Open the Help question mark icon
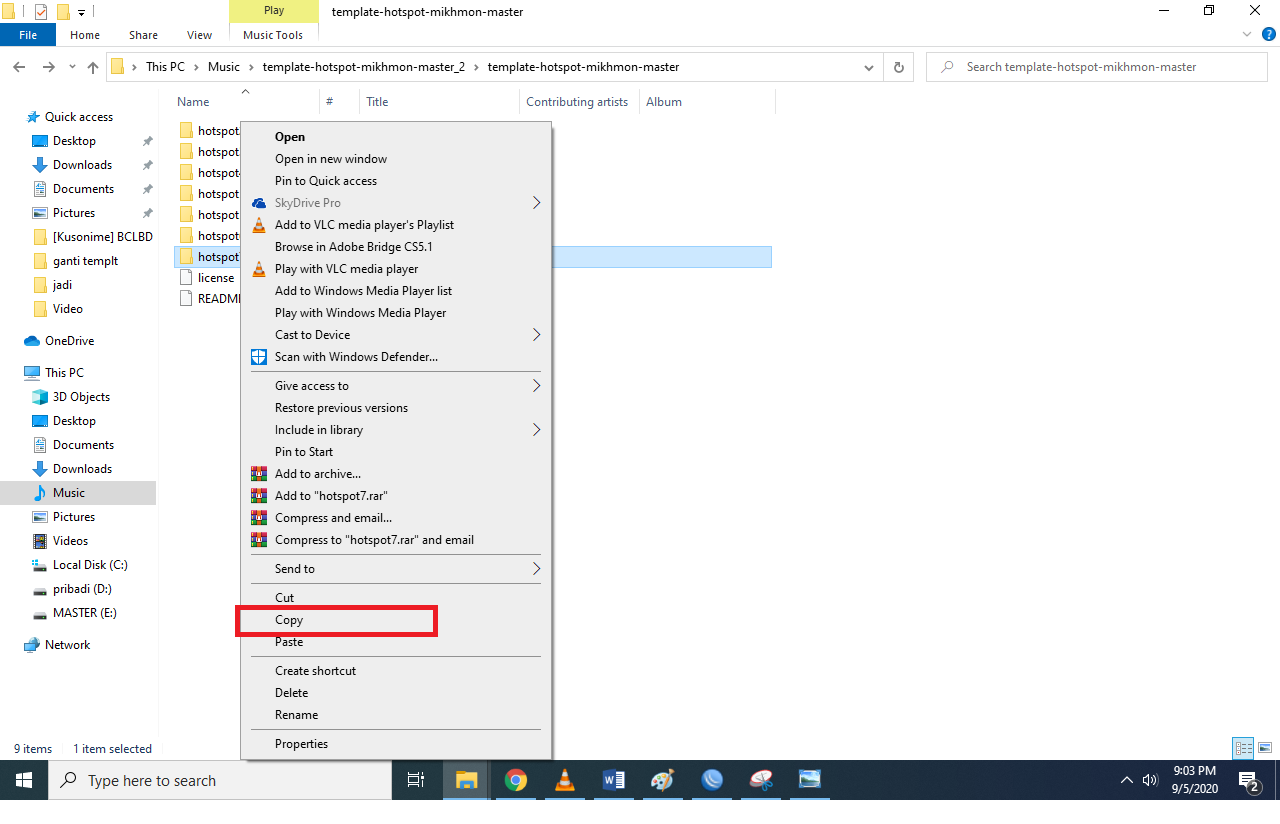Image resolution: width=1280 pixels, height=824 pixels. tap(1267, 34)
